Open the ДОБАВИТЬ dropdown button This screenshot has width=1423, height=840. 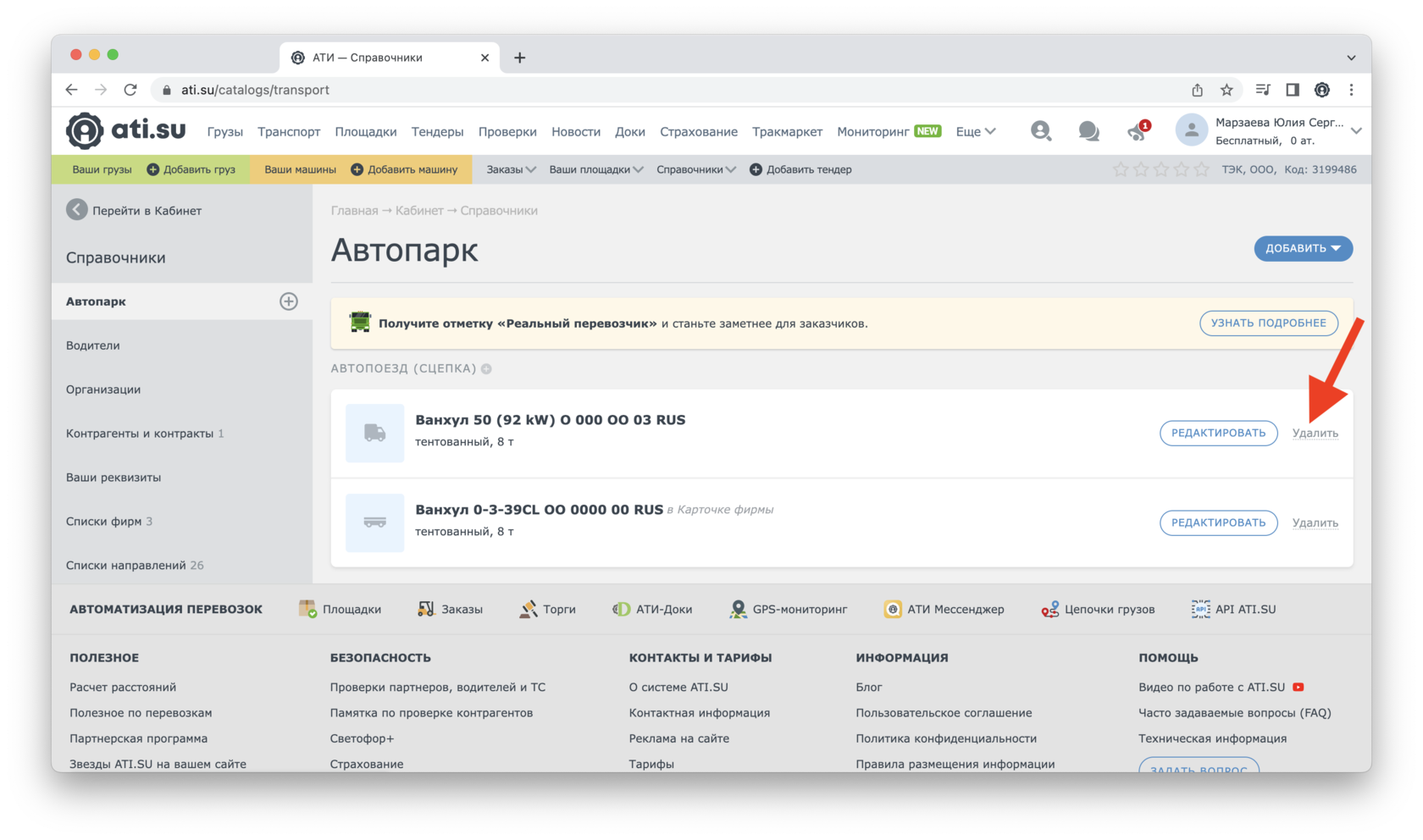click(1303, 248)
